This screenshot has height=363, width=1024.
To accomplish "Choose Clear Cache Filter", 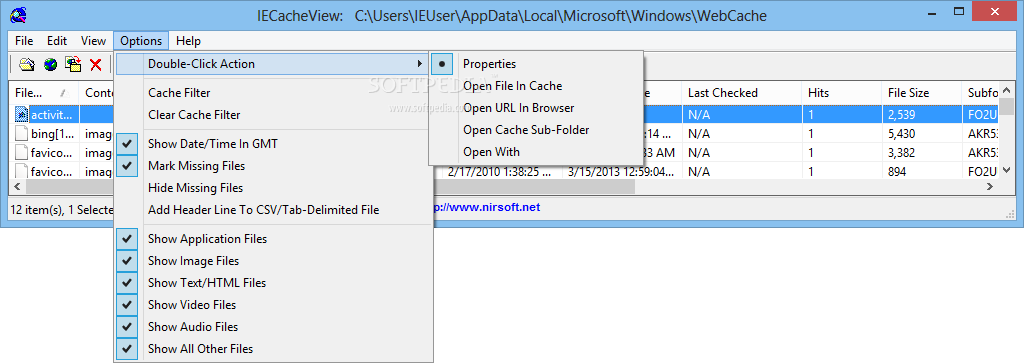I will pyautogui.click(x=273, y=115).
